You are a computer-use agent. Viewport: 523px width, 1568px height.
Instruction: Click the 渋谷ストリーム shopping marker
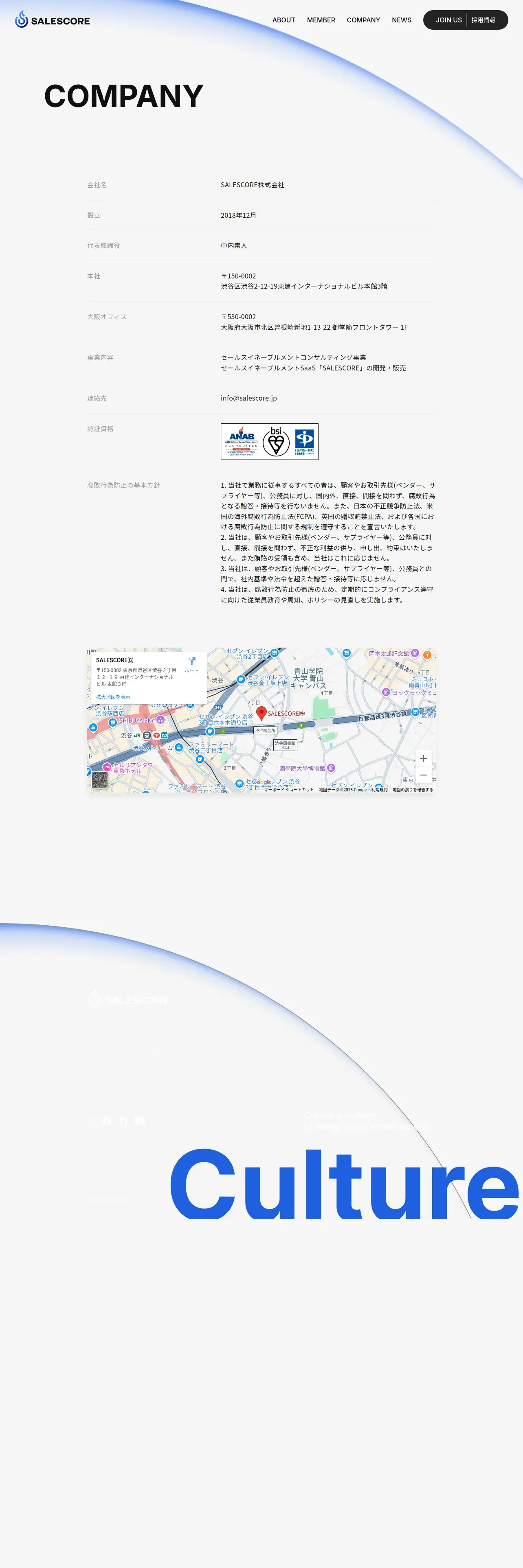tap(178, 747)
